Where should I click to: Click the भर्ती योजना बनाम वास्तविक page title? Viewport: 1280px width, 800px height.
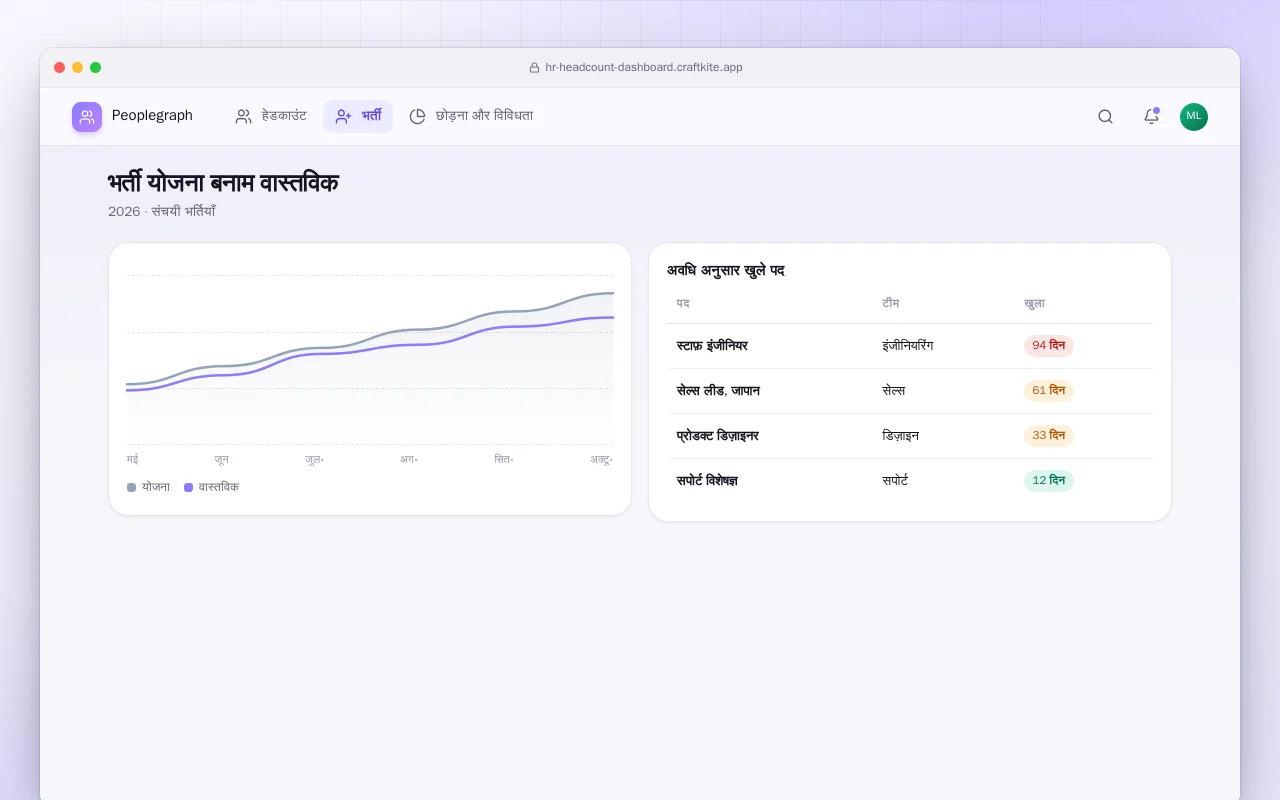point(223,183)
